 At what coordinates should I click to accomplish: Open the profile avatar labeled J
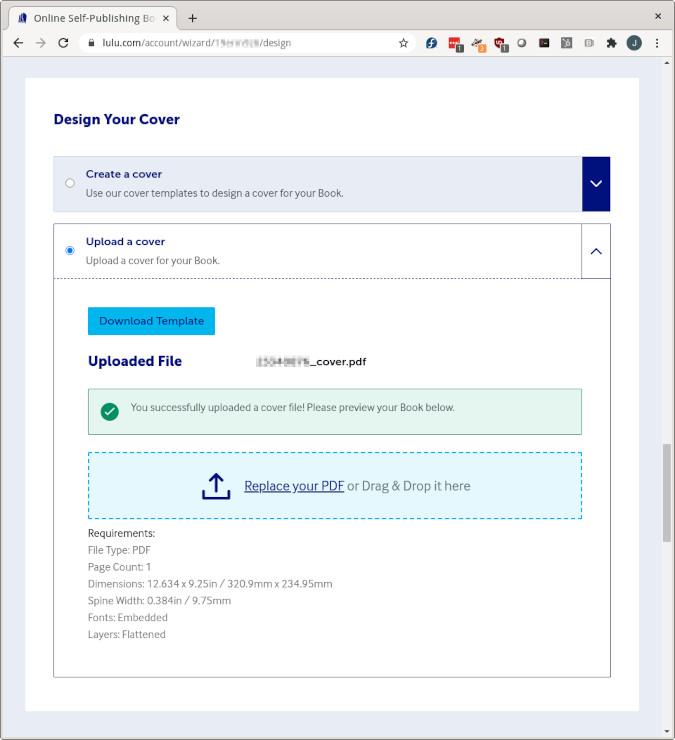click(634, 43)
